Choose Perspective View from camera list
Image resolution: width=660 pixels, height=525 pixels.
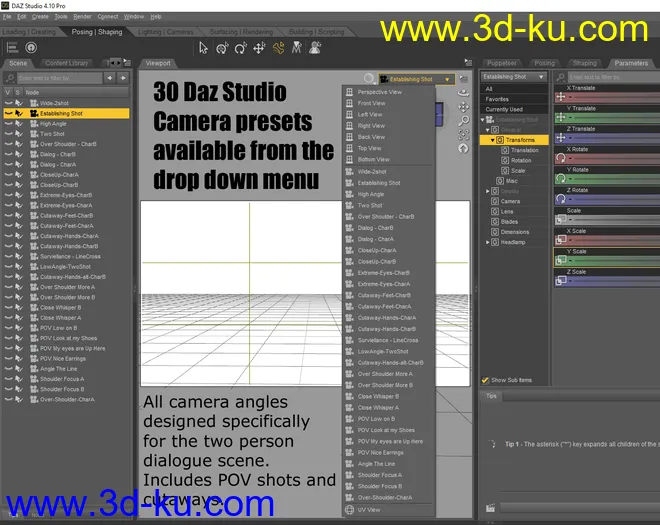pyautogui.click(x=379, y=92)
